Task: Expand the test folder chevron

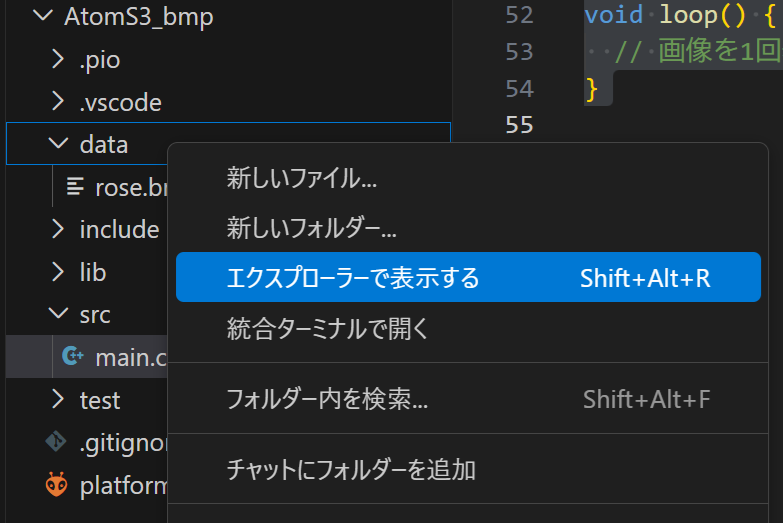Action: [x=58, y=400]
